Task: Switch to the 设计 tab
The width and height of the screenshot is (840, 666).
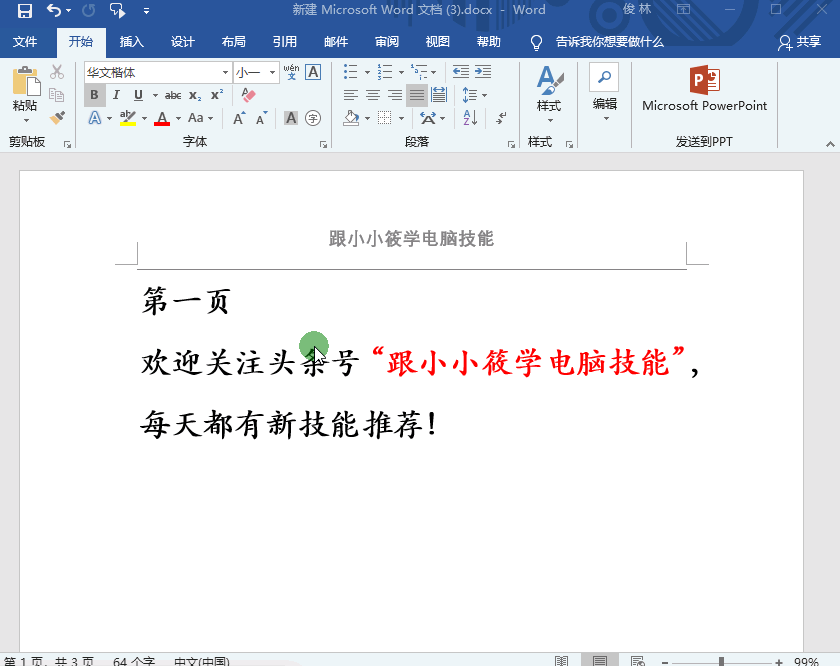Action: pos(183,42)
